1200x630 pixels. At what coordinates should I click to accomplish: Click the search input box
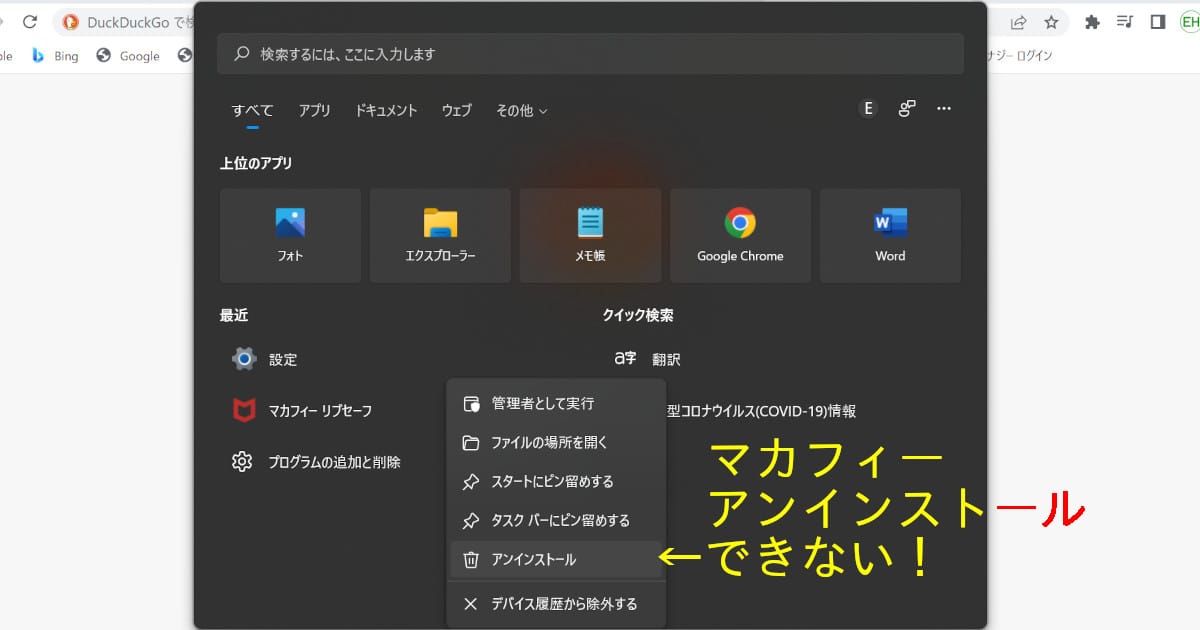(x=590, y=54)
